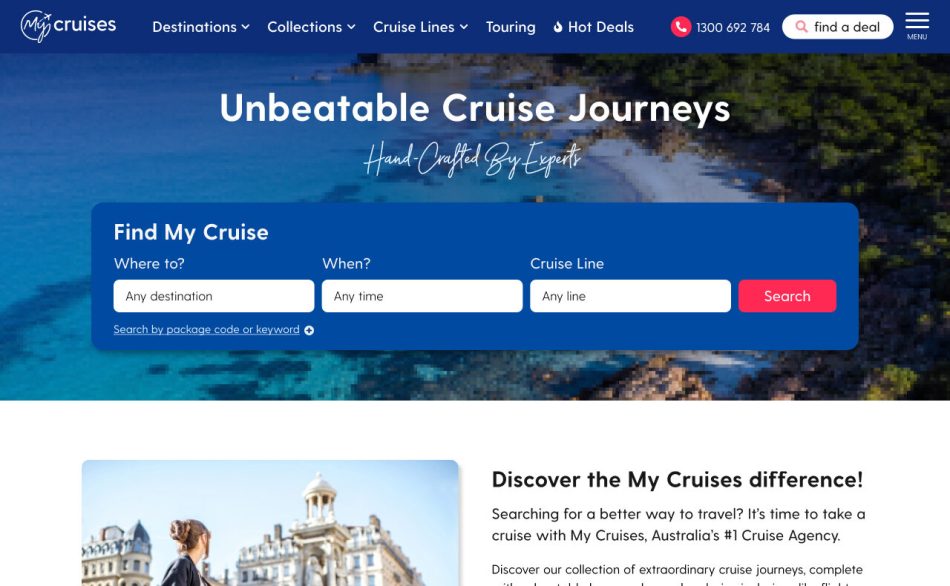Expand the Destinations dropdown menu

click(x=201, y=27)
